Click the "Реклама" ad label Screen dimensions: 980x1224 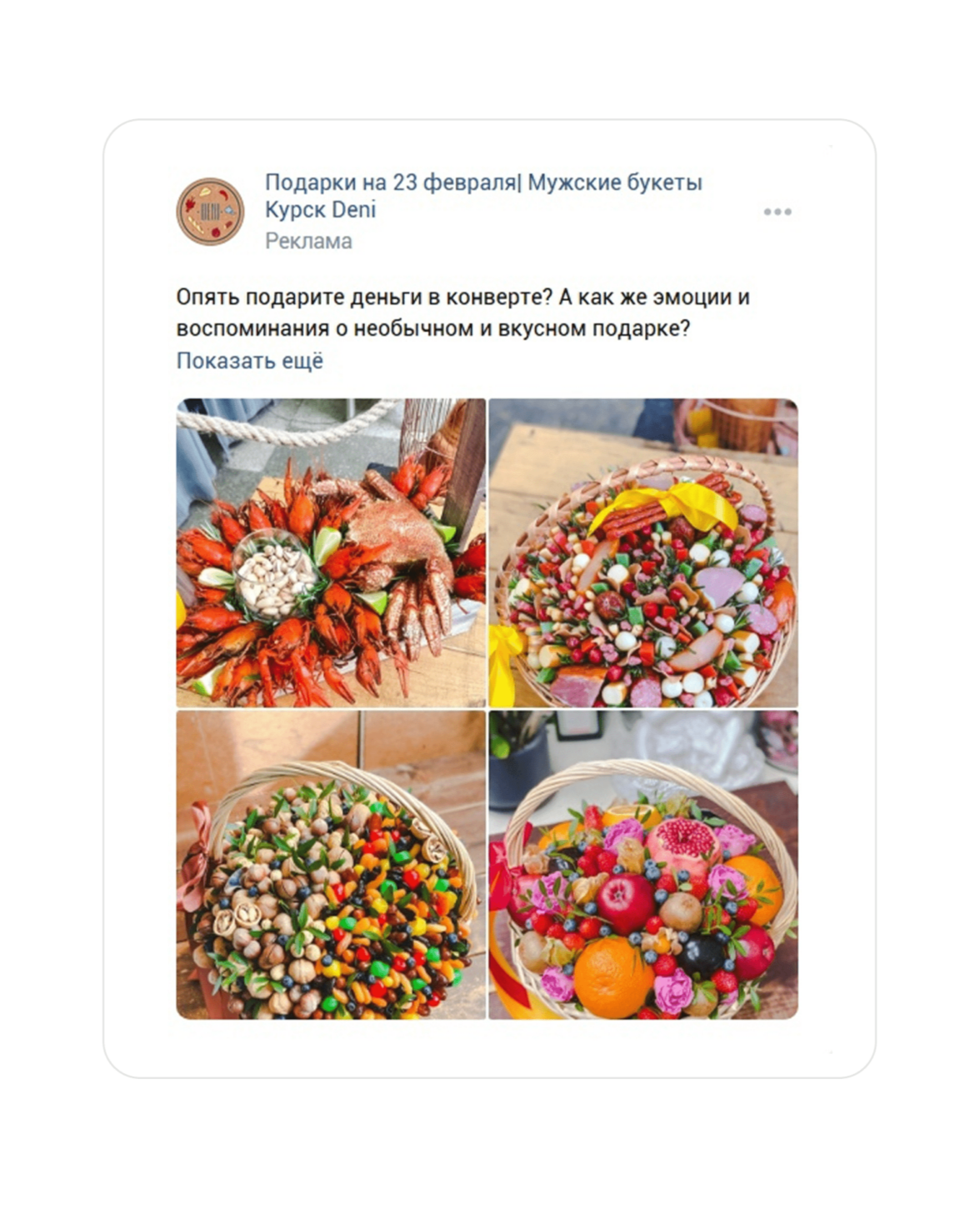308,242
